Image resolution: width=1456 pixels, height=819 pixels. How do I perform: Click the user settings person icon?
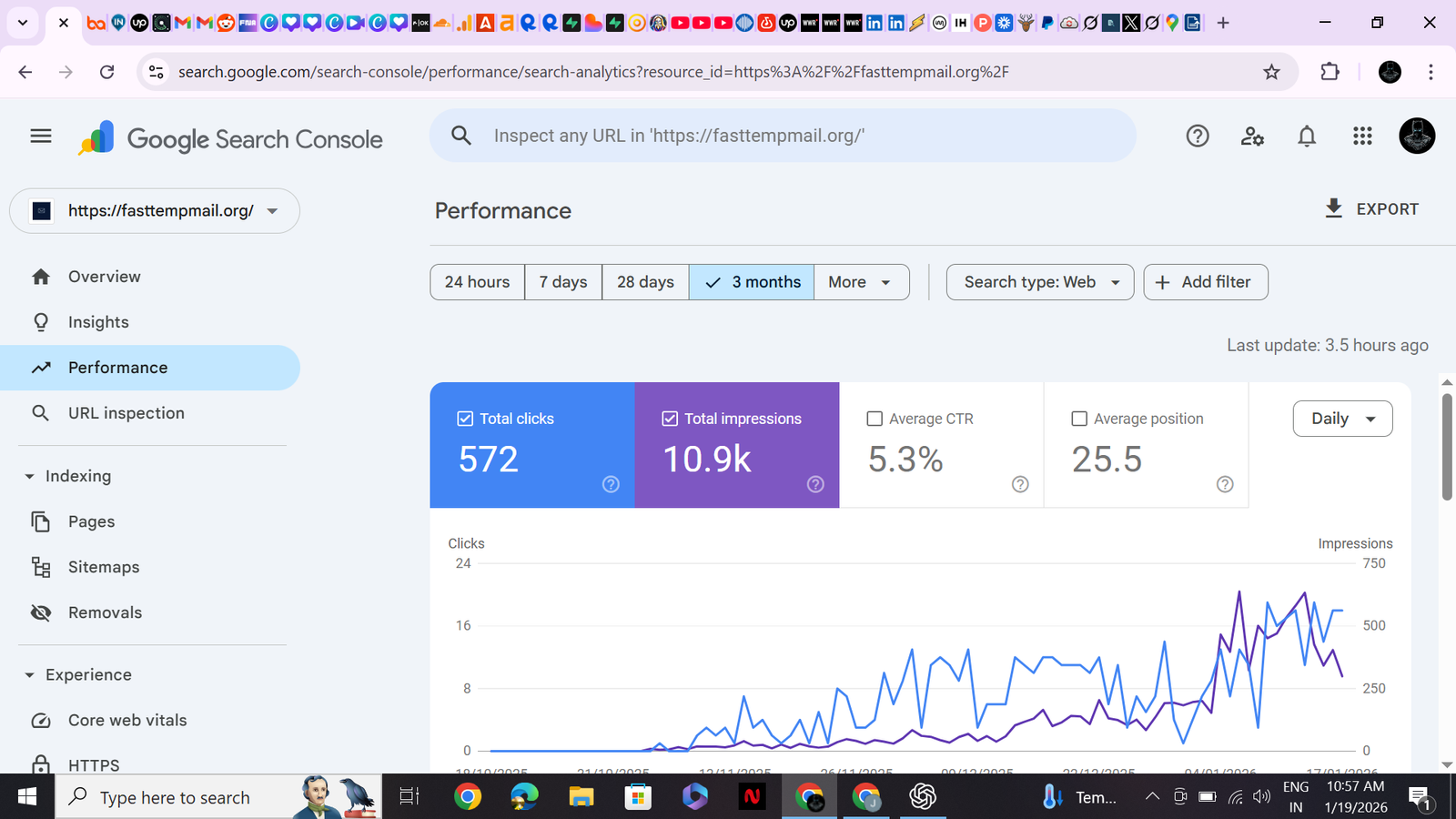[1252, 136]
